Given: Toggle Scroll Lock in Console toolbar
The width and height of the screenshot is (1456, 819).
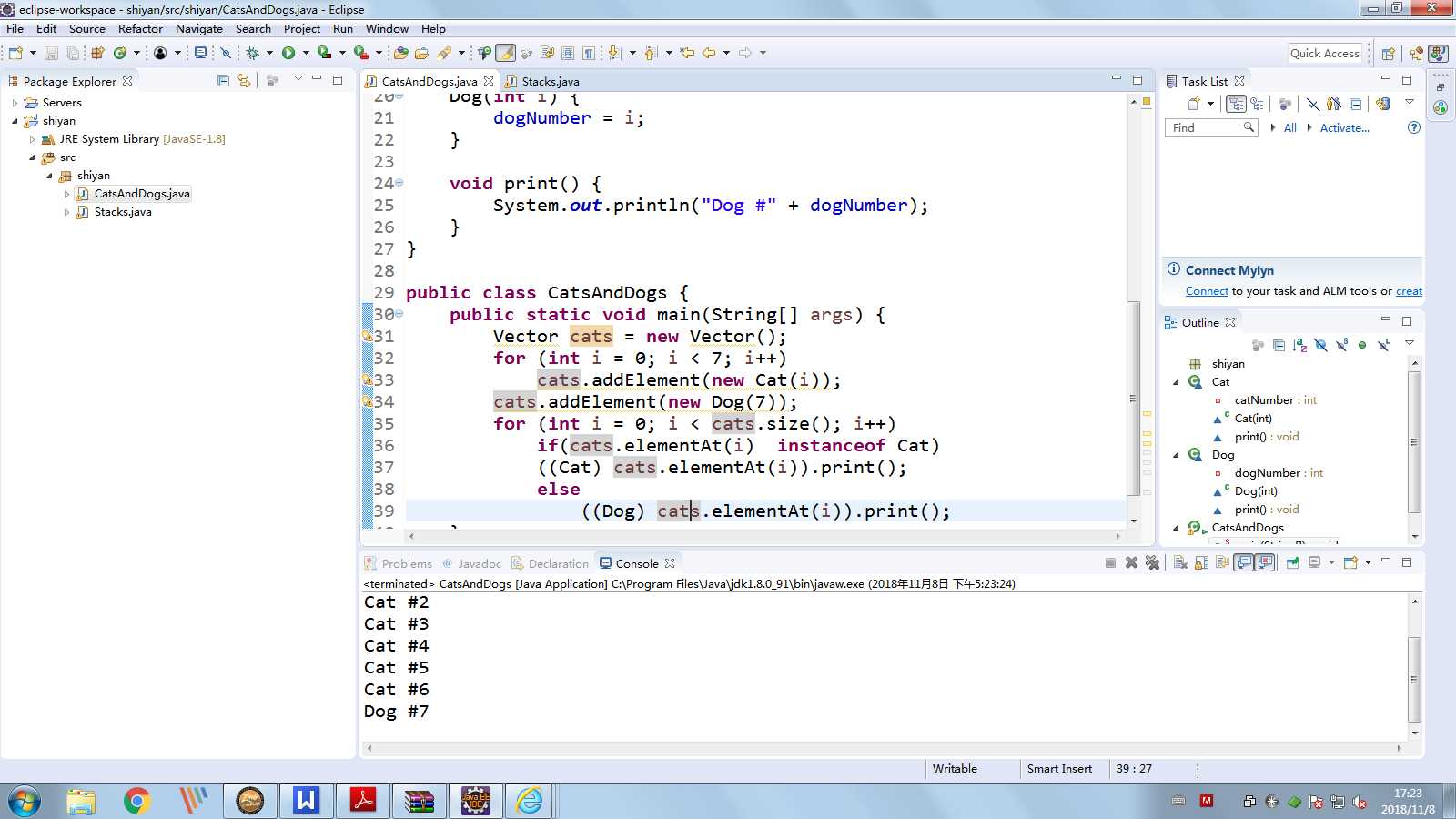Looking at the screenshot, I should coord(1201,562).
